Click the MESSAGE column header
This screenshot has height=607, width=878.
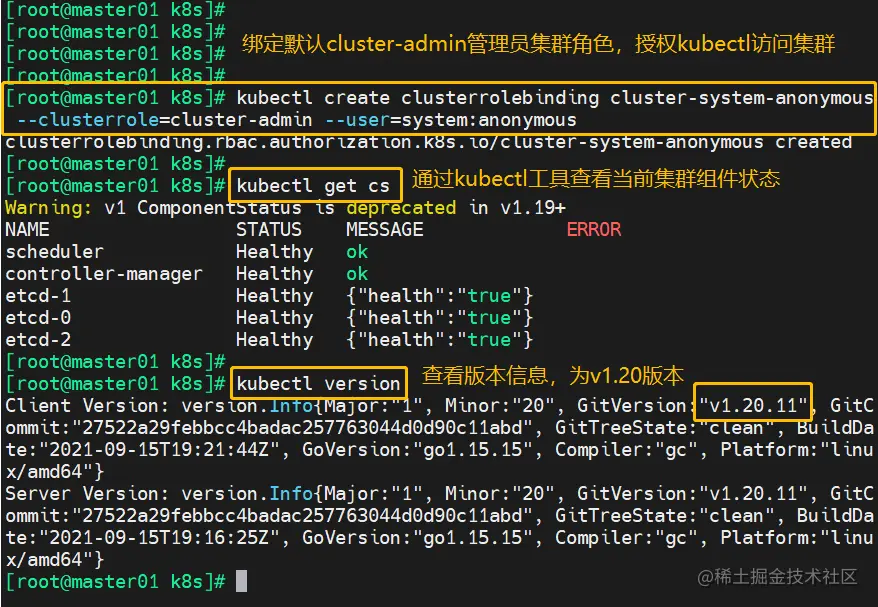pyautogui.click(x=384, y=229)
